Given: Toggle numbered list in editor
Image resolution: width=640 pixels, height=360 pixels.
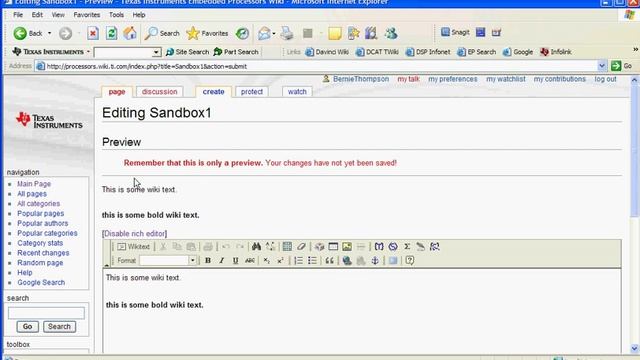Looking at the screenshot, I should [x=298, y=260].
